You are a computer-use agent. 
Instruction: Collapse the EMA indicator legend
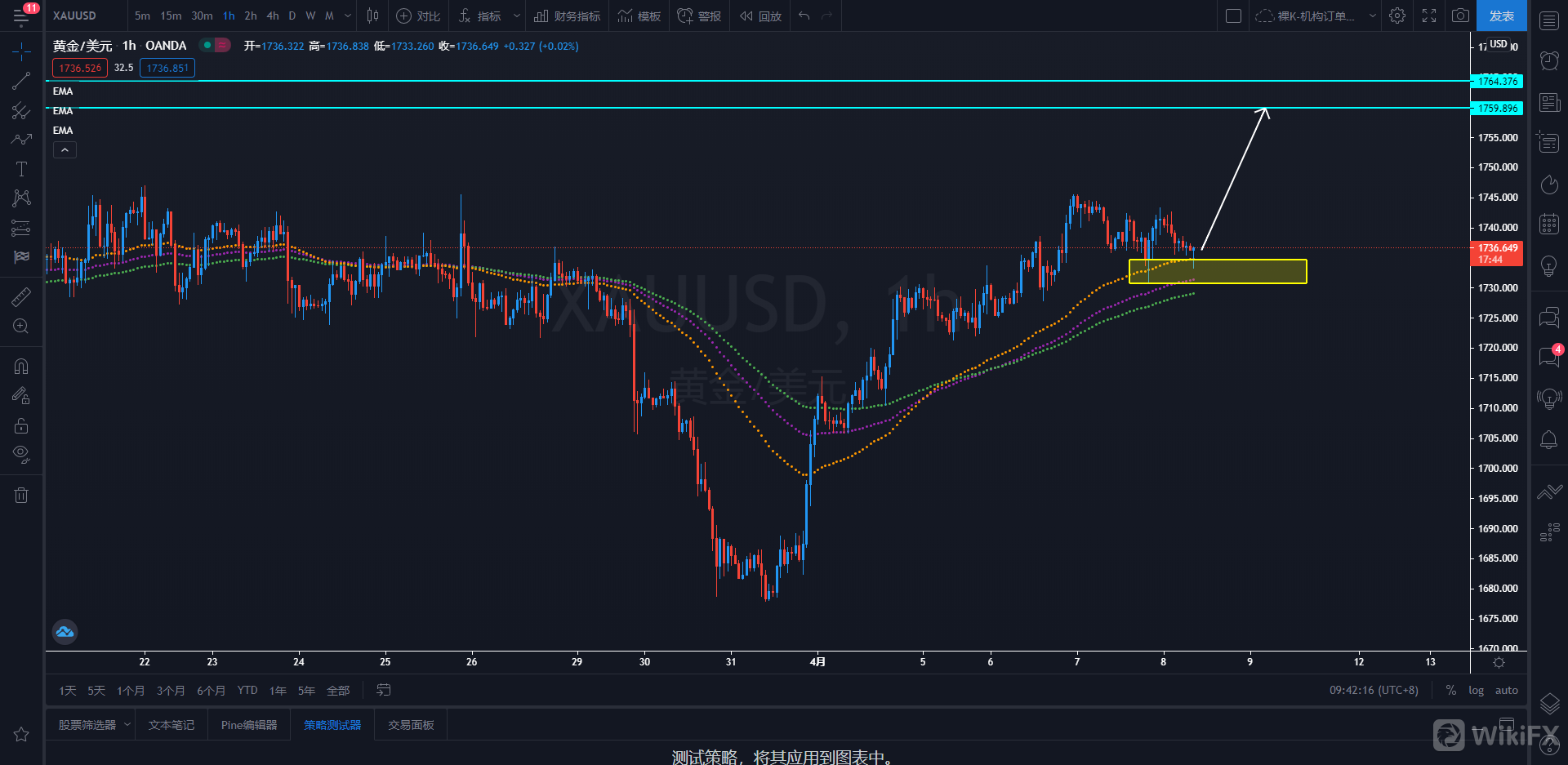click(x=65, y=150)
